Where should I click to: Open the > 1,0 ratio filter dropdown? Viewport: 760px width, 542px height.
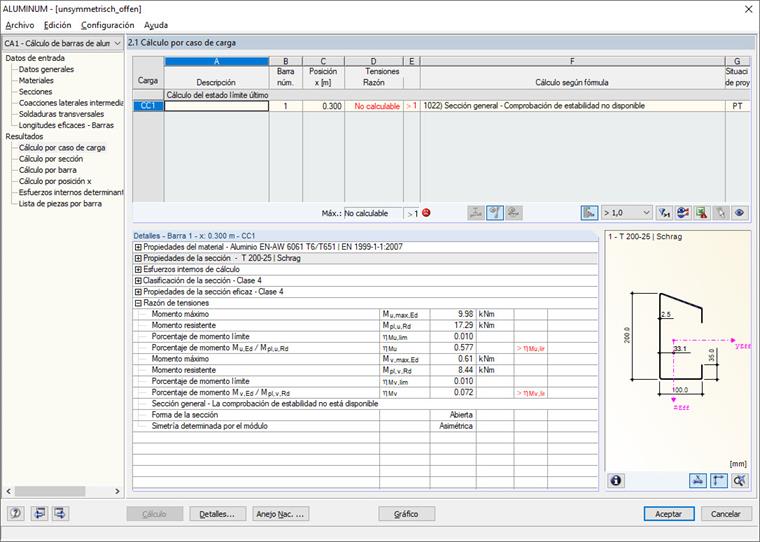tap(626, 213)
